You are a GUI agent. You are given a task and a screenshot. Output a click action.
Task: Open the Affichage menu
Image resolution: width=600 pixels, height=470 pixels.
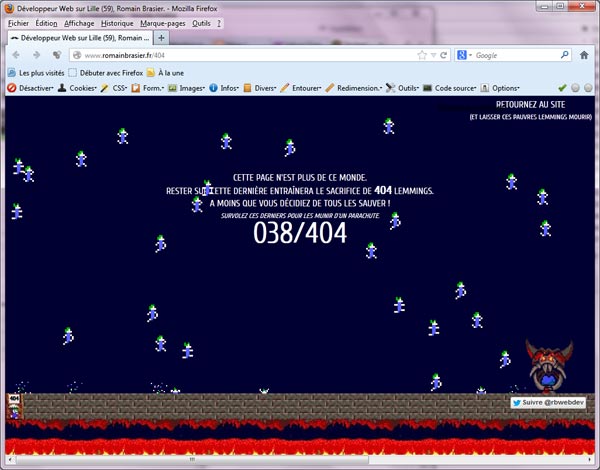pos(79,23)
